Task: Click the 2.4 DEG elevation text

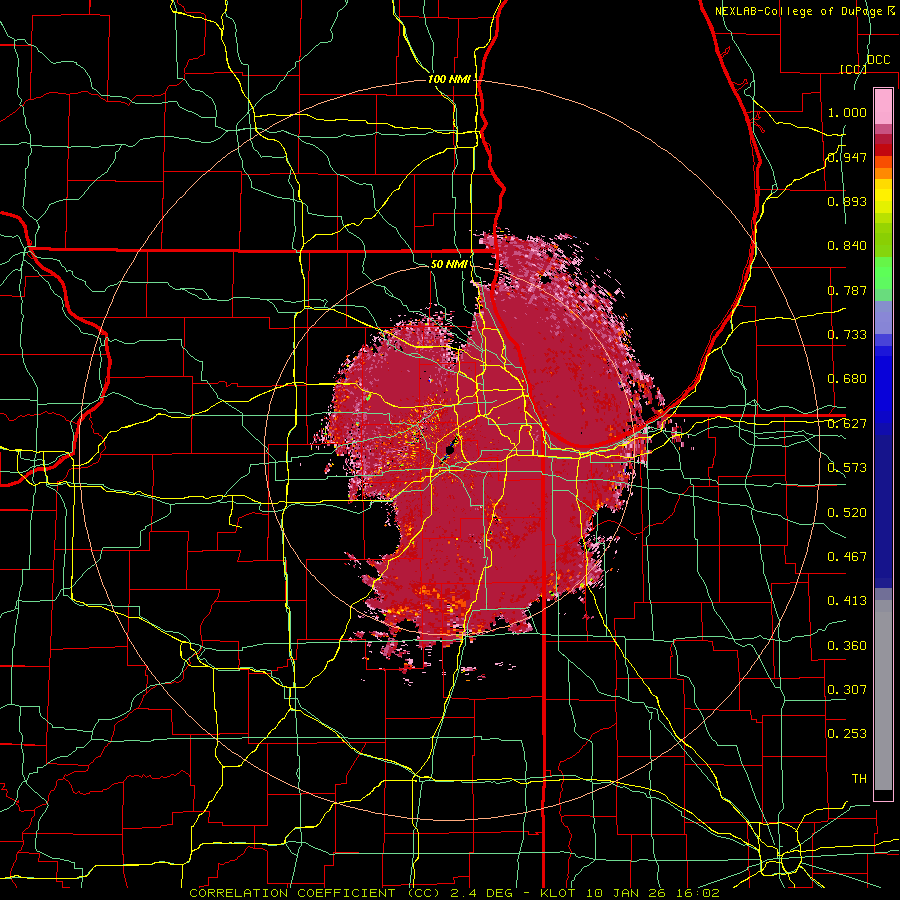Action: tap(481, 893)
